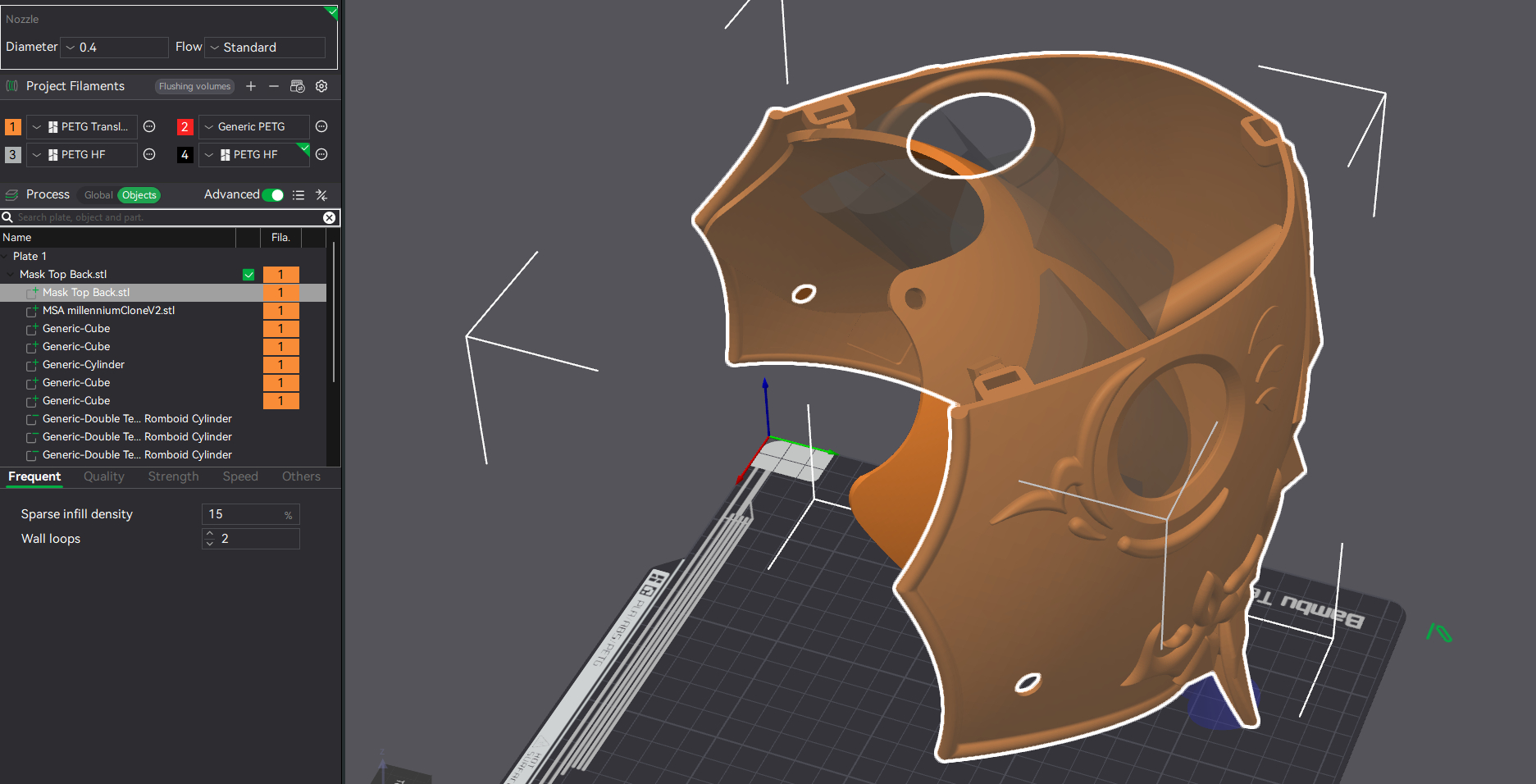This screenshot has width=1536, height=784.
Task: Open the more options icon for filament 2
Action: [321, 126]
